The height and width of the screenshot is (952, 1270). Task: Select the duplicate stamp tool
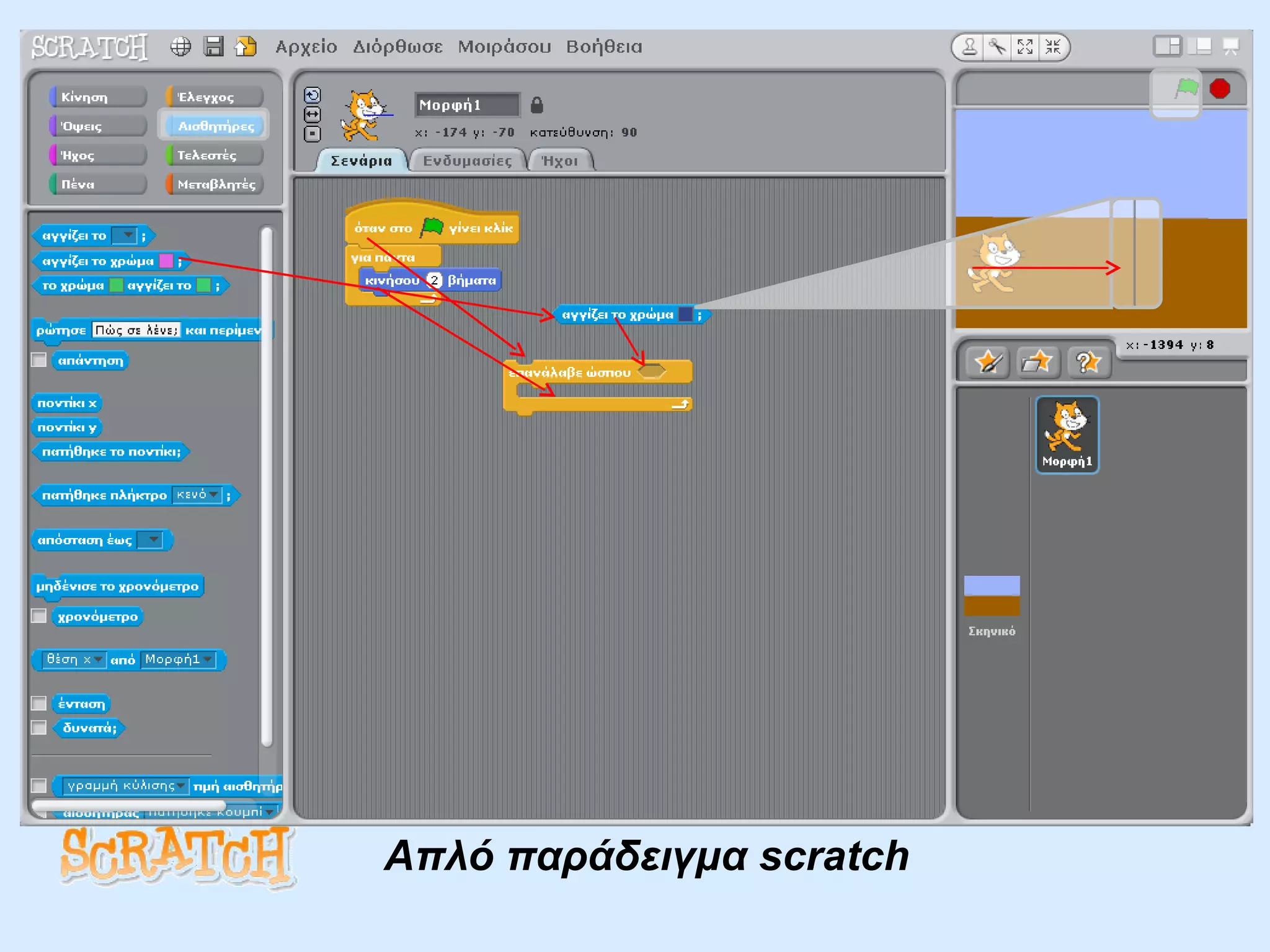(x=969, y=47)
